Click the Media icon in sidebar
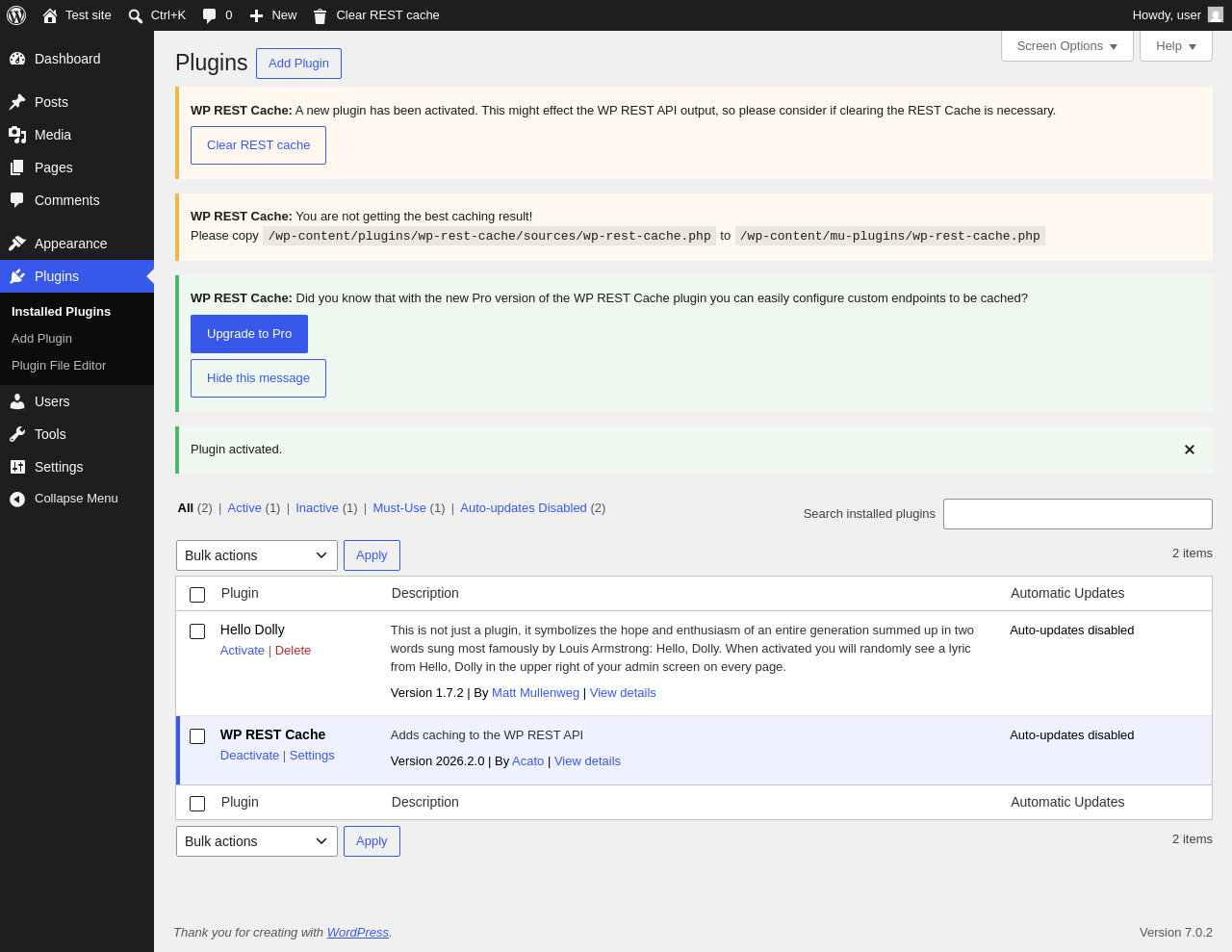1232x952 pixels. pyautogui.click(x=17, y=135)
